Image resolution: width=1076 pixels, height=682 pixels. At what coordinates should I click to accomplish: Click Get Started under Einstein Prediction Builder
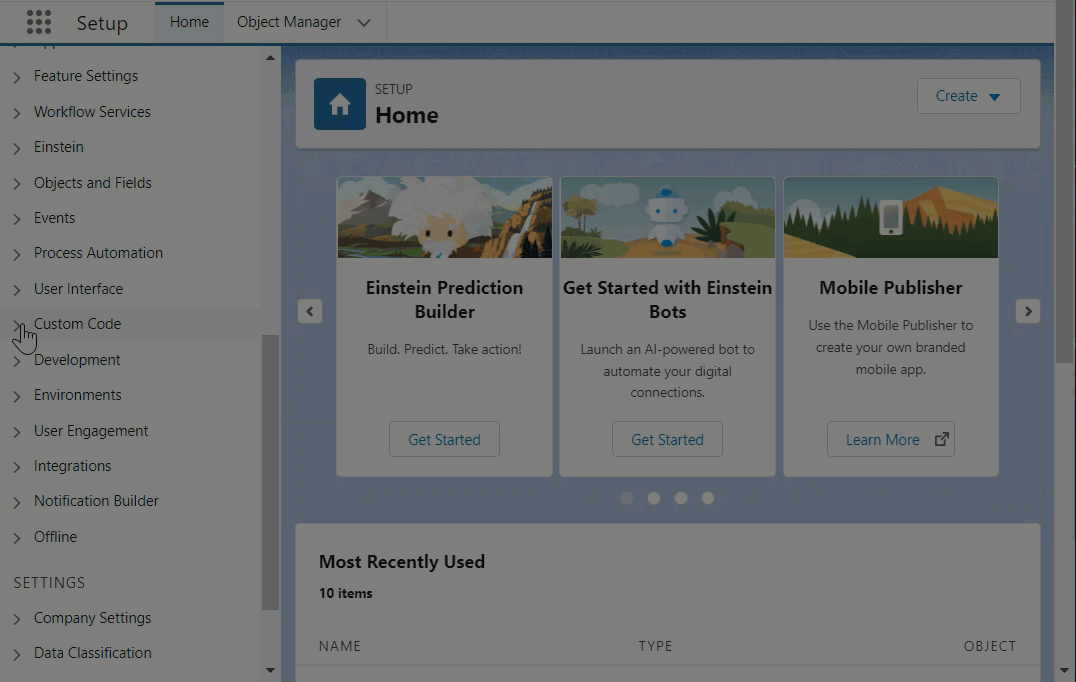click(x=444, y=439)
